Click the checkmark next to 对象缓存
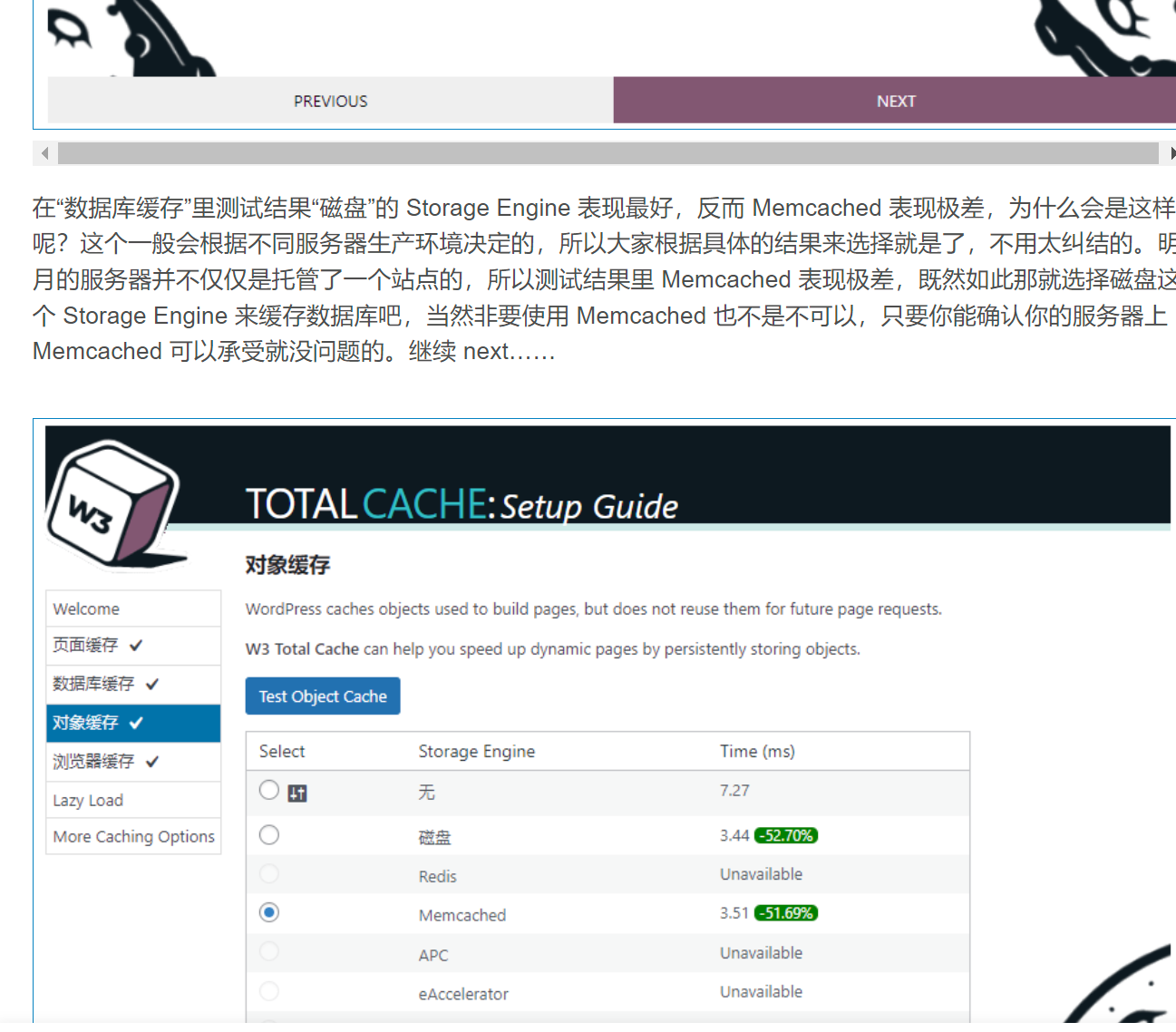This screenshot has width=1176, height=1032. [136, 723]
